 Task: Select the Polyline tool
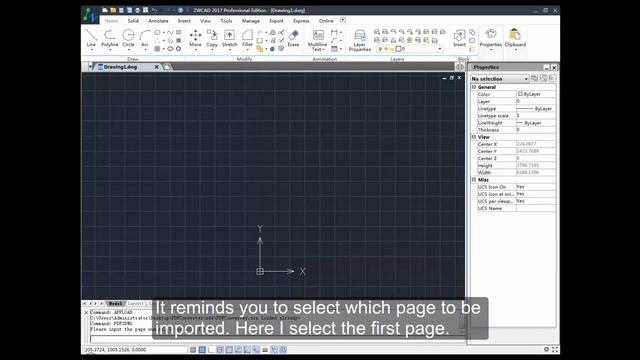[x=109, y=38]
